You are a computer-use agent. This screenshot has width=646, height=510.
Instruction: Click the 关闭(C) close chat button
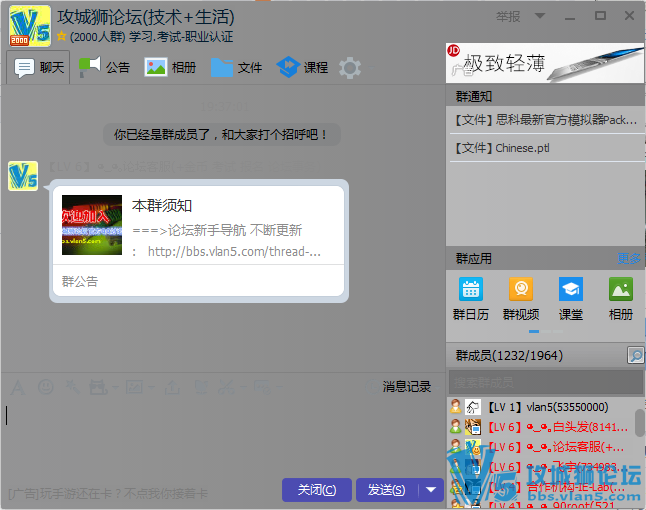point(317,489)
